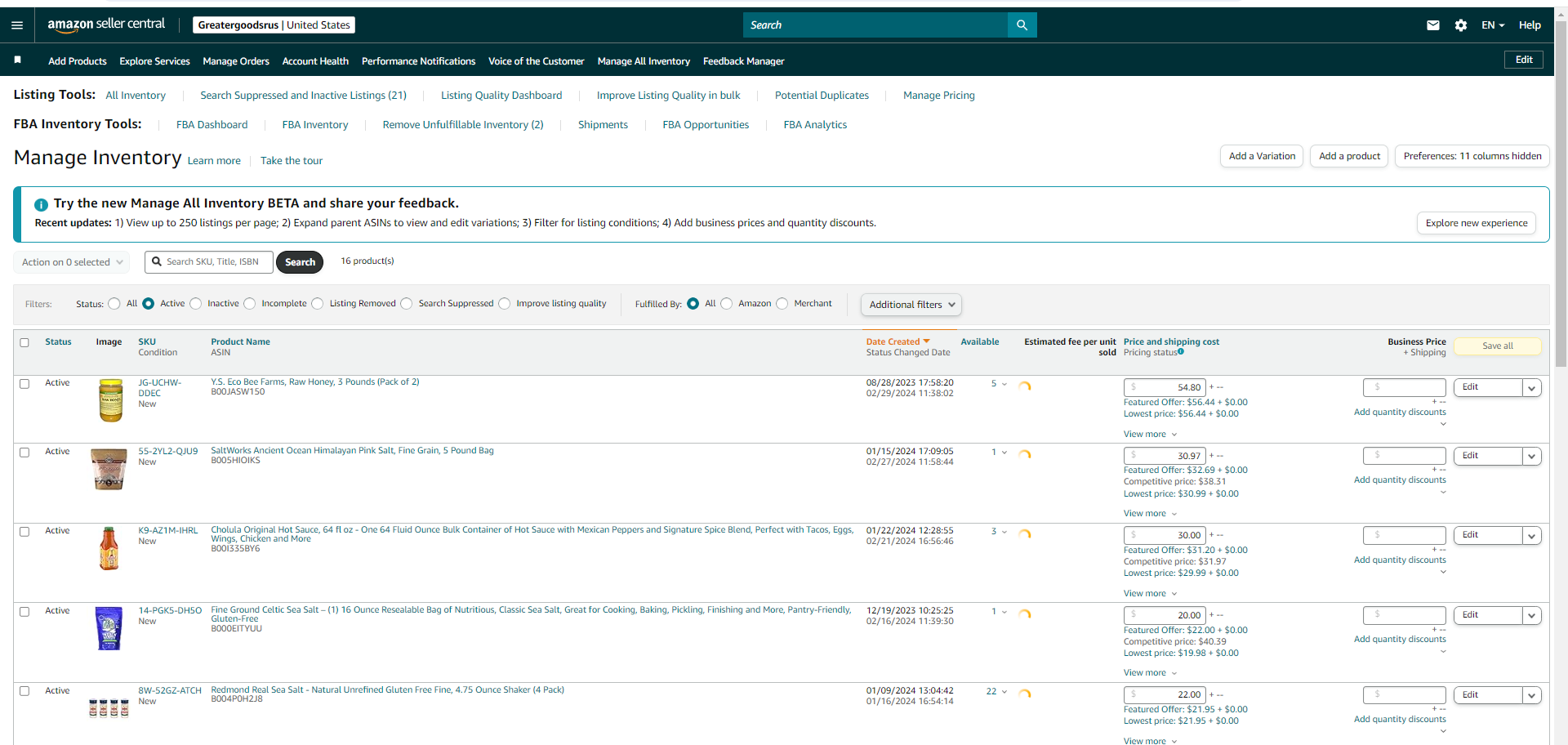Image resolution: width=1568 pixels, height=745 pixels.
Task: Open Remove Unfulfillable Inventory link
Action: (463, 125)
